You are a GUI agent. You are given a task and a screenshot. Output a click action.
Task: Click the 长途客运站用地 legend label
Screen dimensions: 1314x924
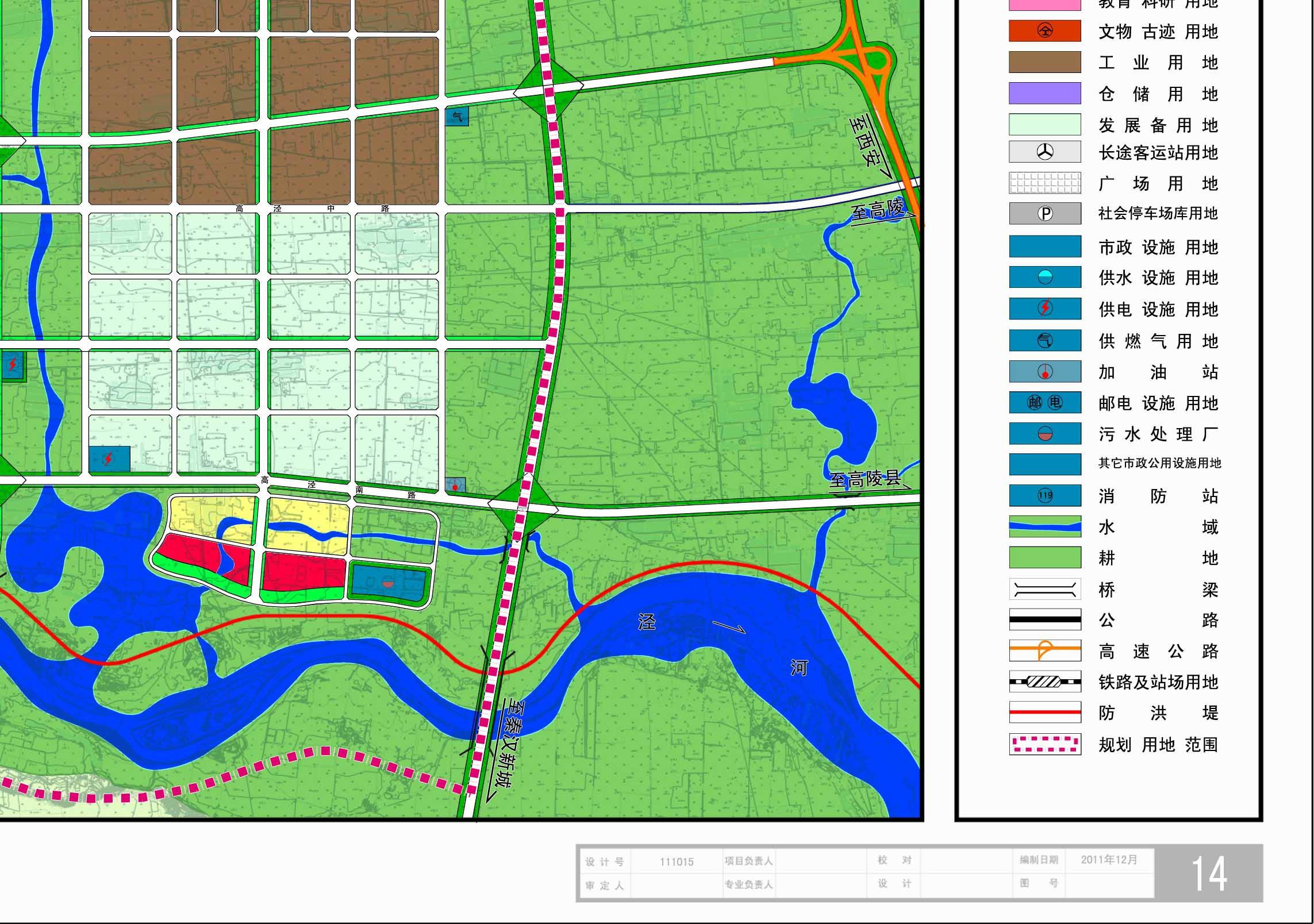tap(1158, 152)
